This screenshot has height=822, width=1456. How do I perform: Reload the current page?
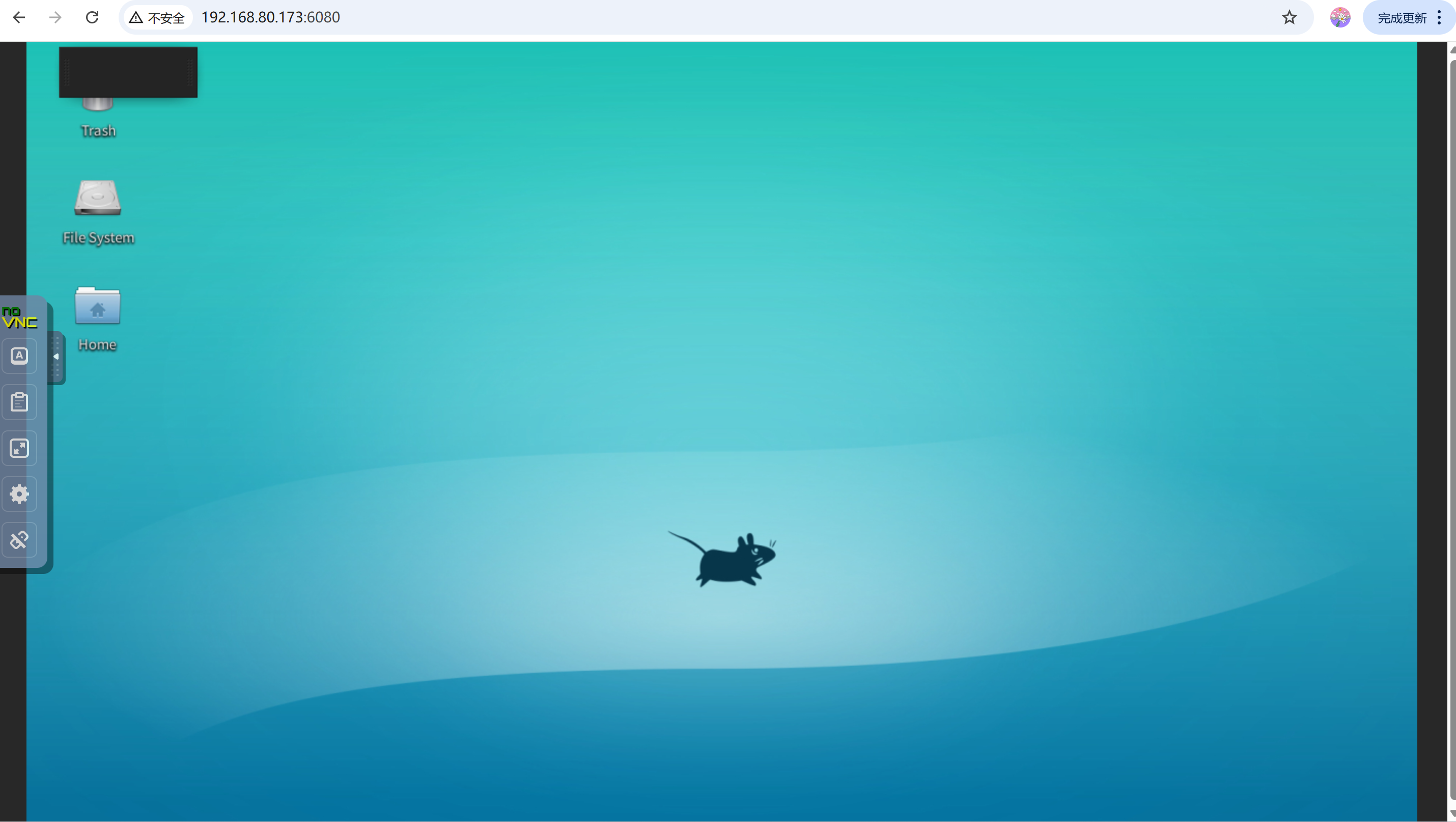click(92, 17)
